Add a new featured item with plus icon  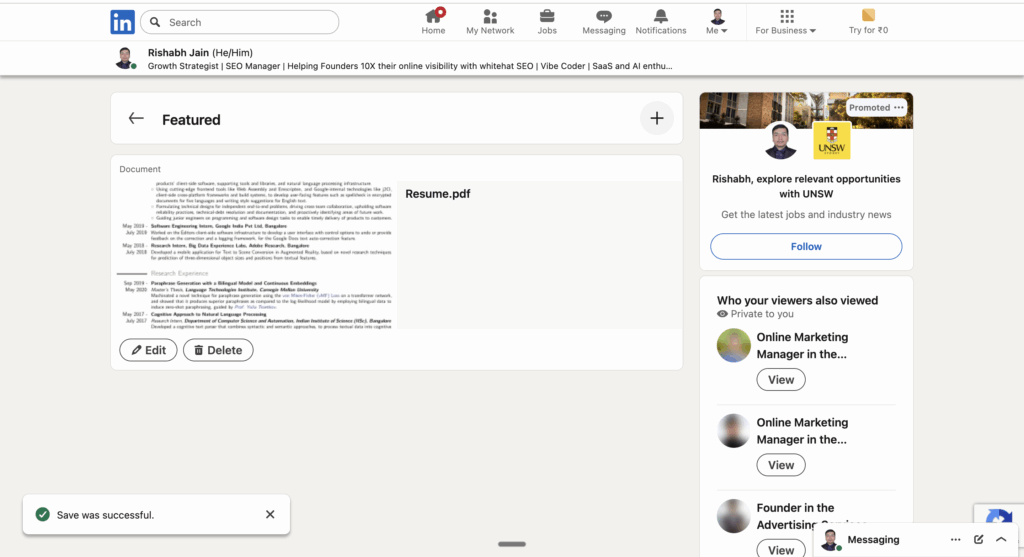[x=657, y=118]
